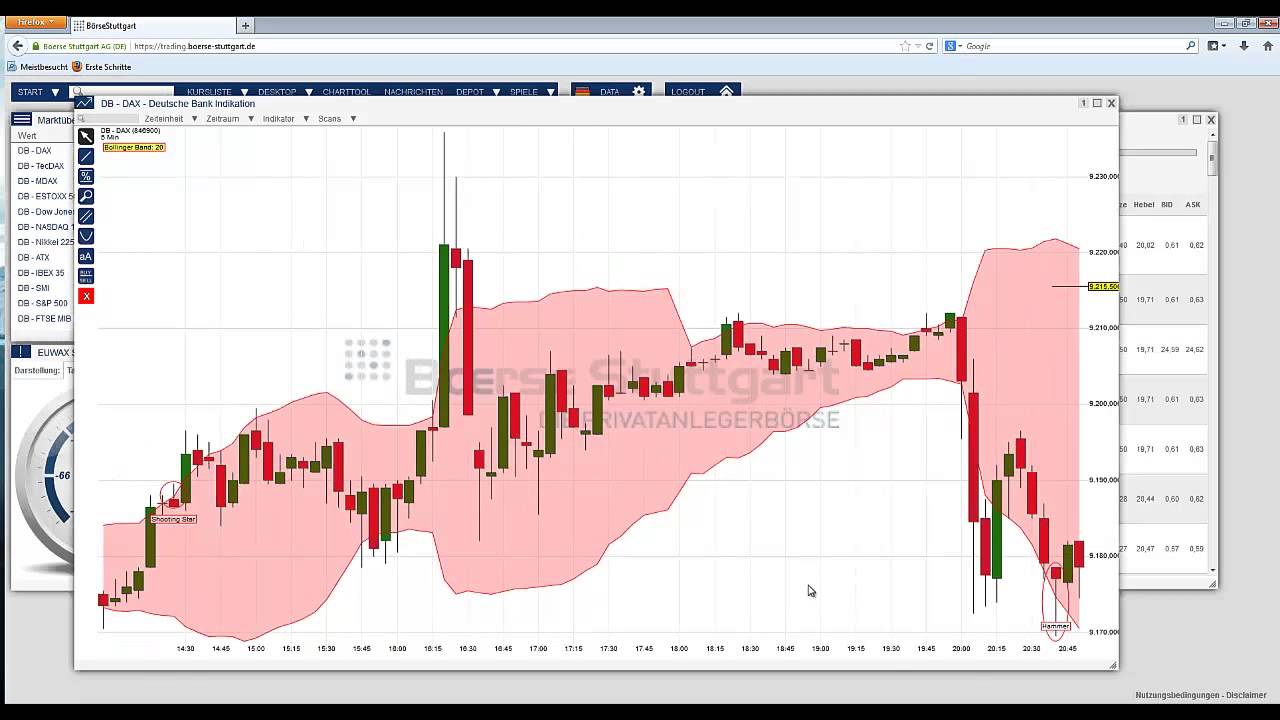This screenshot has height=720, width=1280.
Task: Select the aA text annotation tool
Action: pyautogui.click(x=86, y=256)
